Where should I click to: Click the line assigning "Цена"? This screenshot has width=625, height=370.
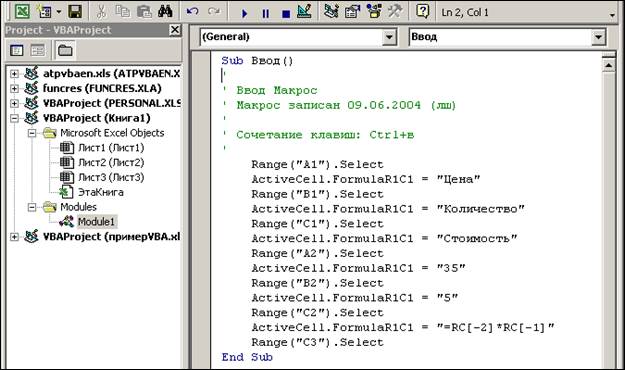[366, 179]
